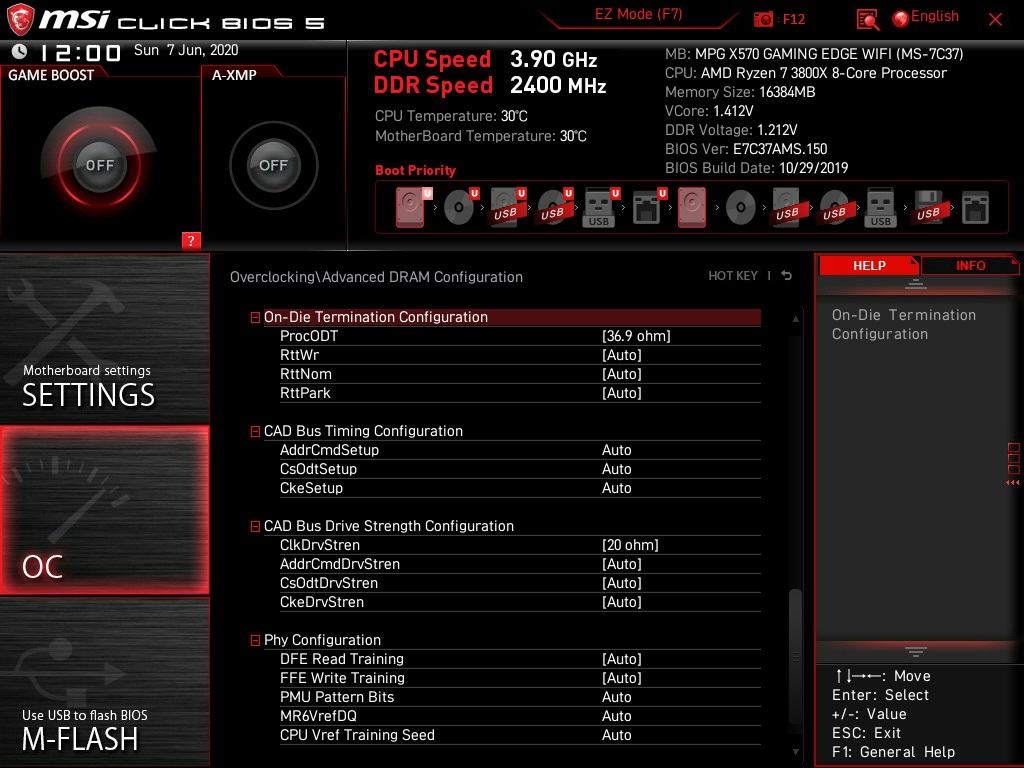
Task: Open the CkeDrvStren [Auto] dropdown
Action: point(622,601)
